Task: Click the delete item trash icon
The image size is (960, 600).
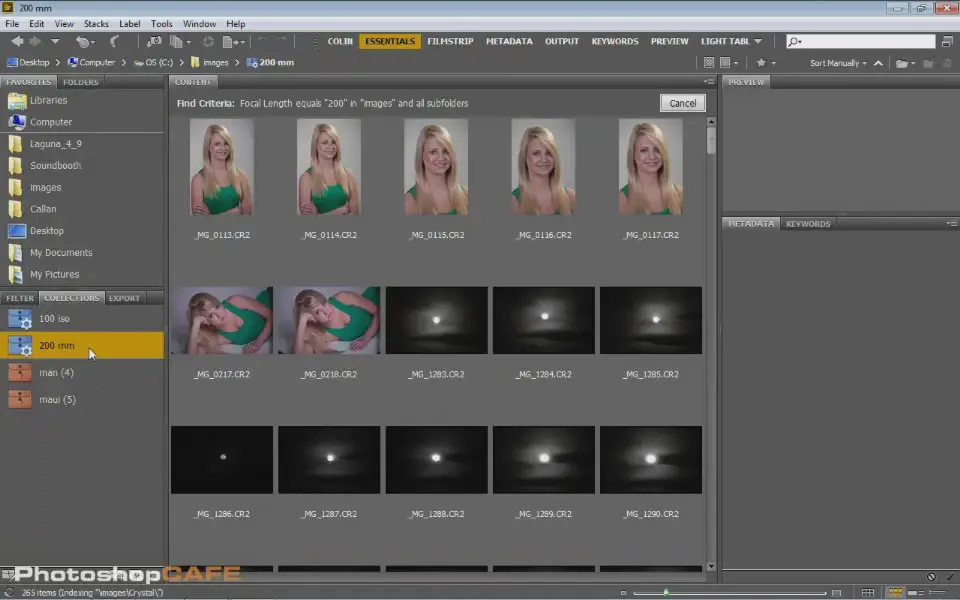Action: 947,62
